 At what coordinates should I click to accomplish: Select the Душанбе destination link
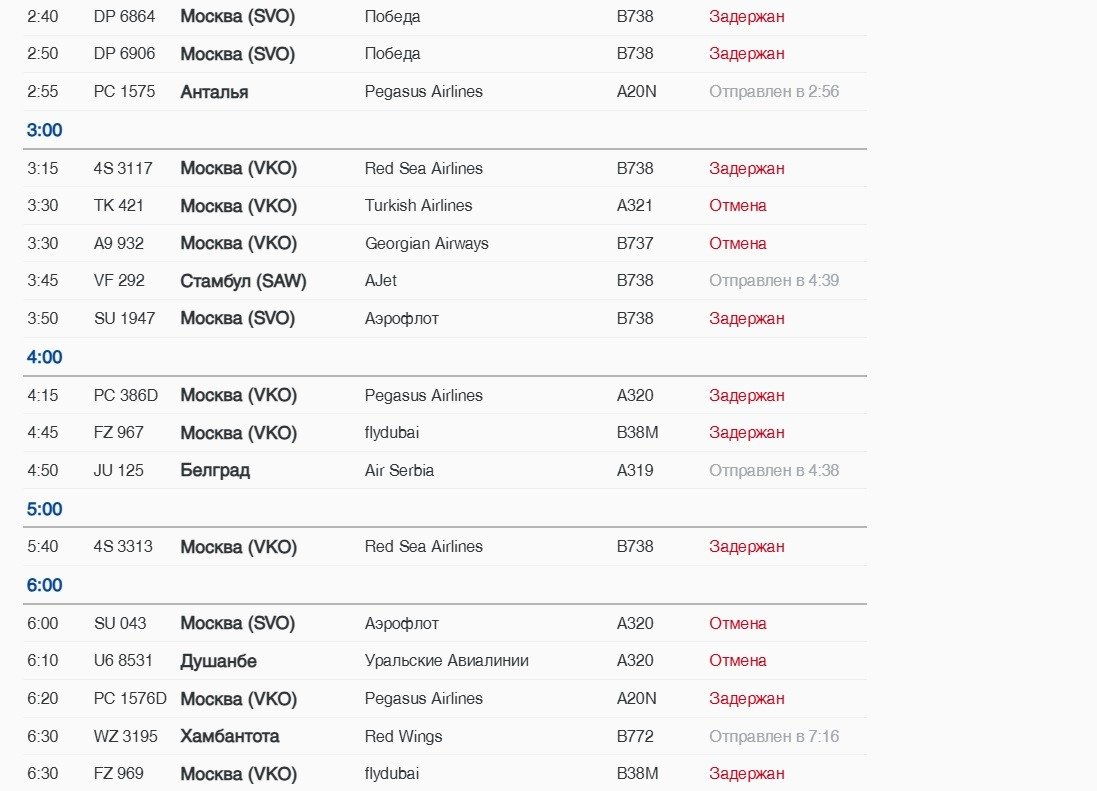click(x=218, y=661)
